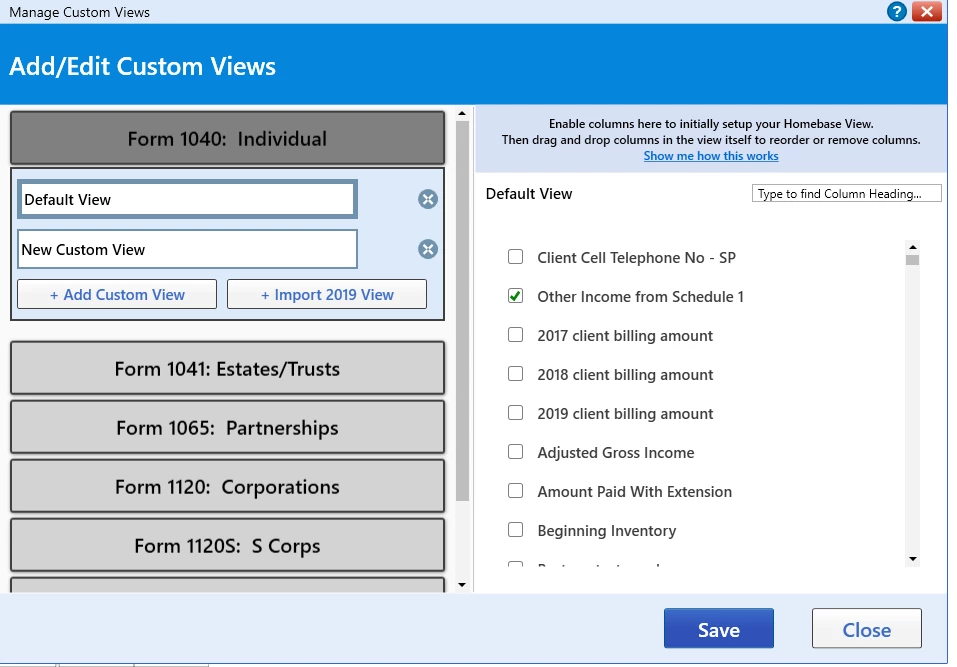Enable Client Cell Telephone No - SP column
Screen dimensions: 957x667
click(x=516, y=256)
